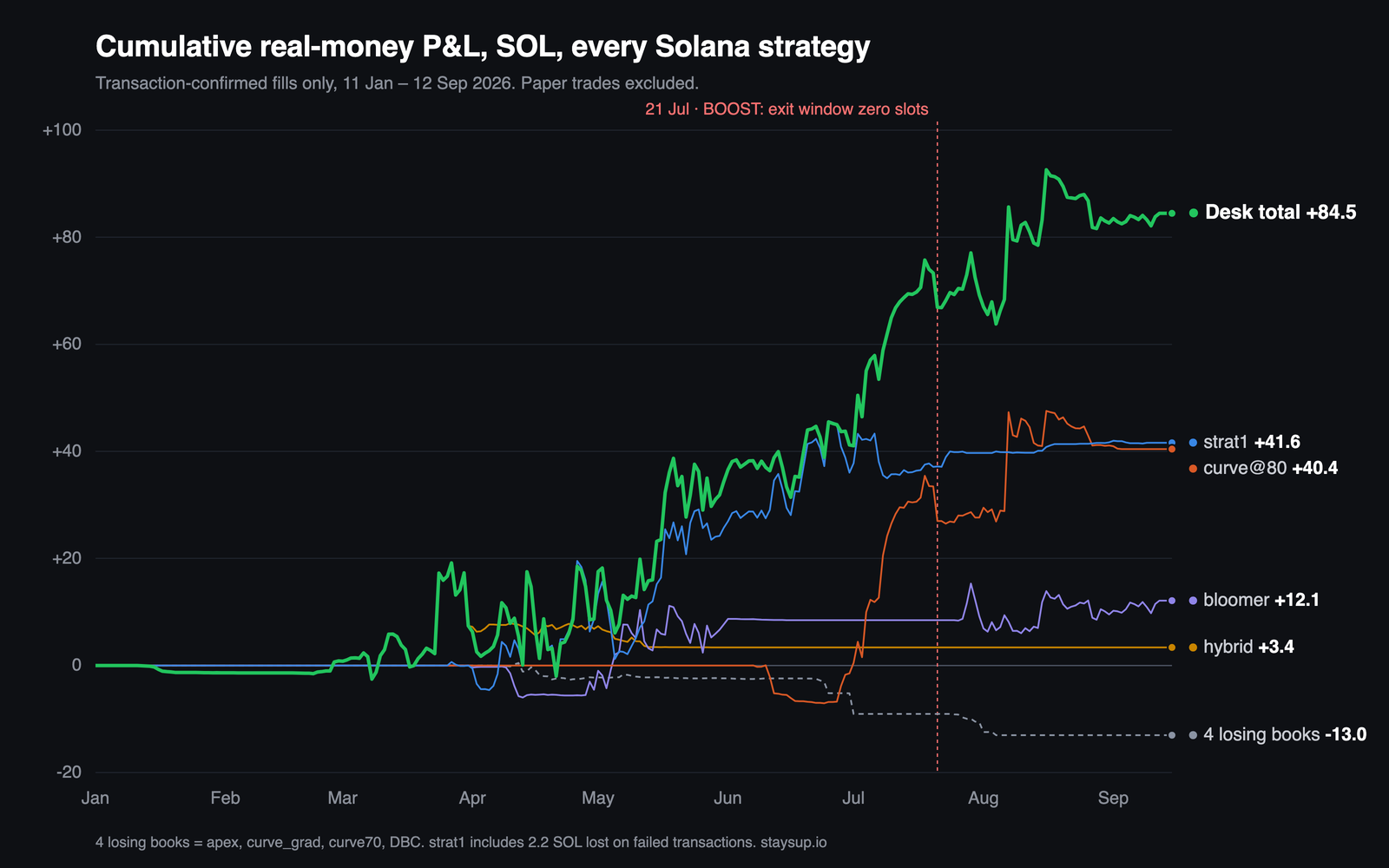Click the 21 Jul BOOST annotation text
Image resolution: width=1389 pixels, height=868 pixels.
pyautogui.click(x=787, y=109)
